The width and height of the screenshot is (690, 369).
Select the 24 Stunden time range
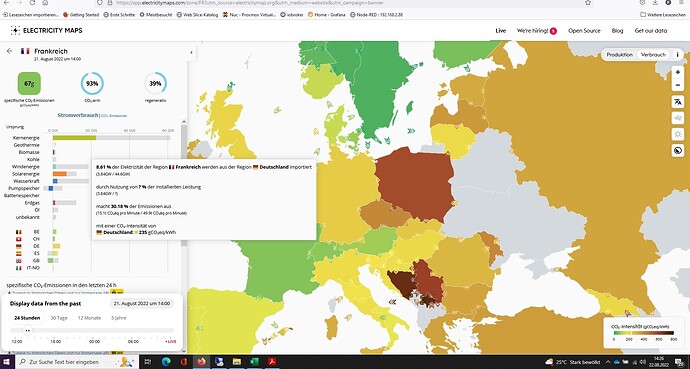pyautogui.click(x=27, y=318)
